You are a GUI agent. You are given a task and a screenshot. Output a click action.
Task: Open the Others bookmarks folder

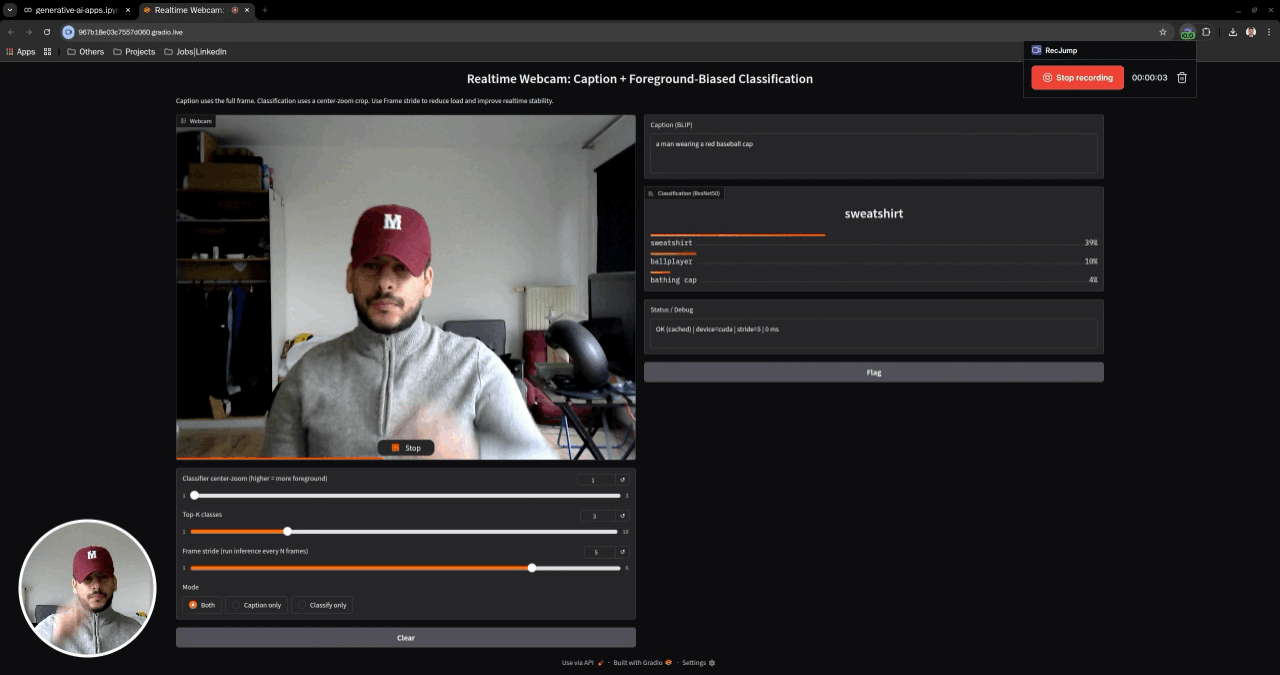coord(85,52)
